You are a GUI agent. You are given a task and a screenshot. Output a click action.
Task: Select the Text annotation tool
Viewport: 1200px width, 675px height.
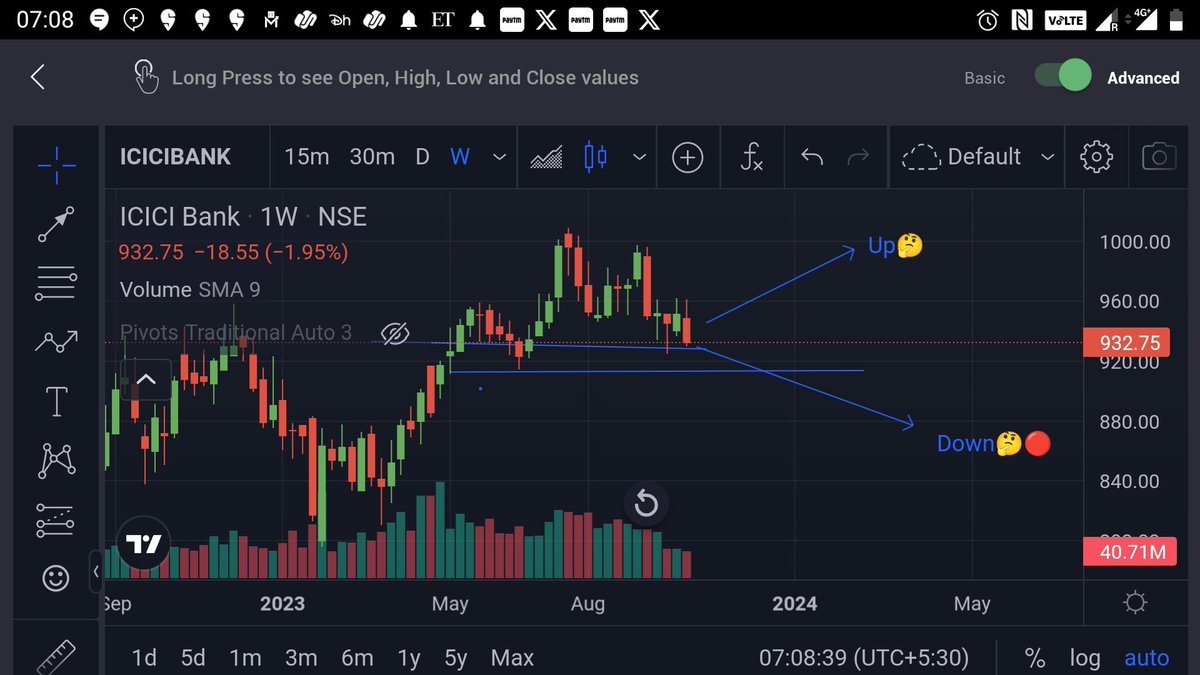tap(56, 402)
